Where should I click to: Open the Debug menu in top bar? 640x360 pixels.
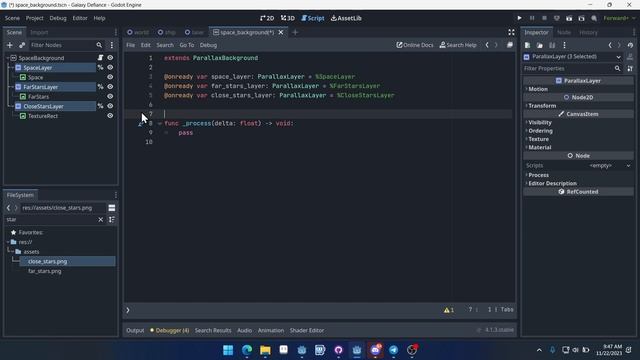tap(58, 18)
